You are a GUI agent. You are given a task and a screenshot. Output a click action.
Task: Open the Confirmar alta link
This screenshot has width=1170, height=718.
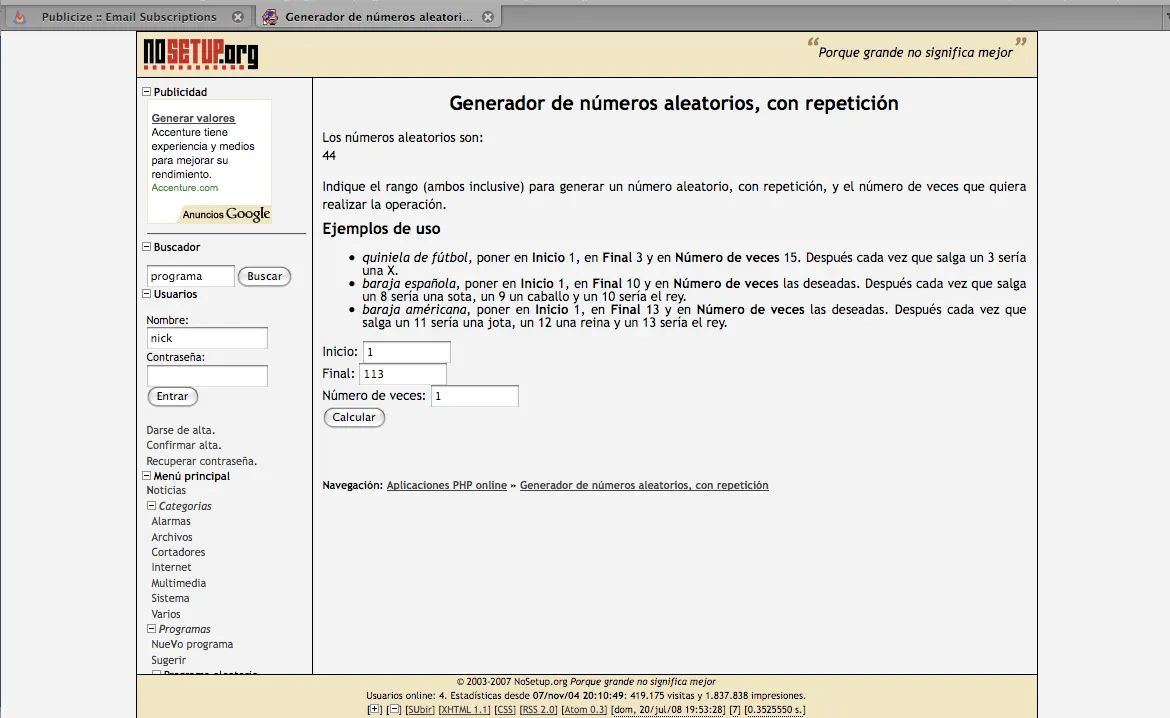click(184, 446)
